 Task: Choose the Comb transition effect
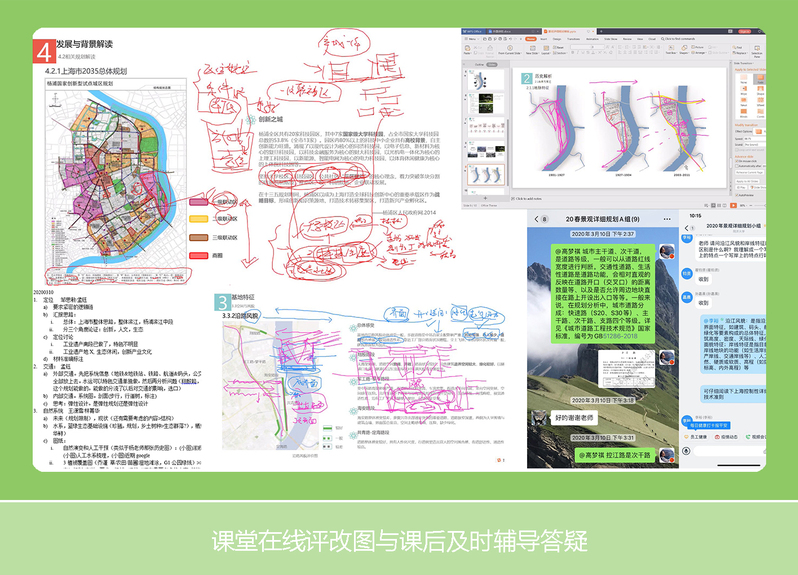pyautogui.click(x=760, y=112)
